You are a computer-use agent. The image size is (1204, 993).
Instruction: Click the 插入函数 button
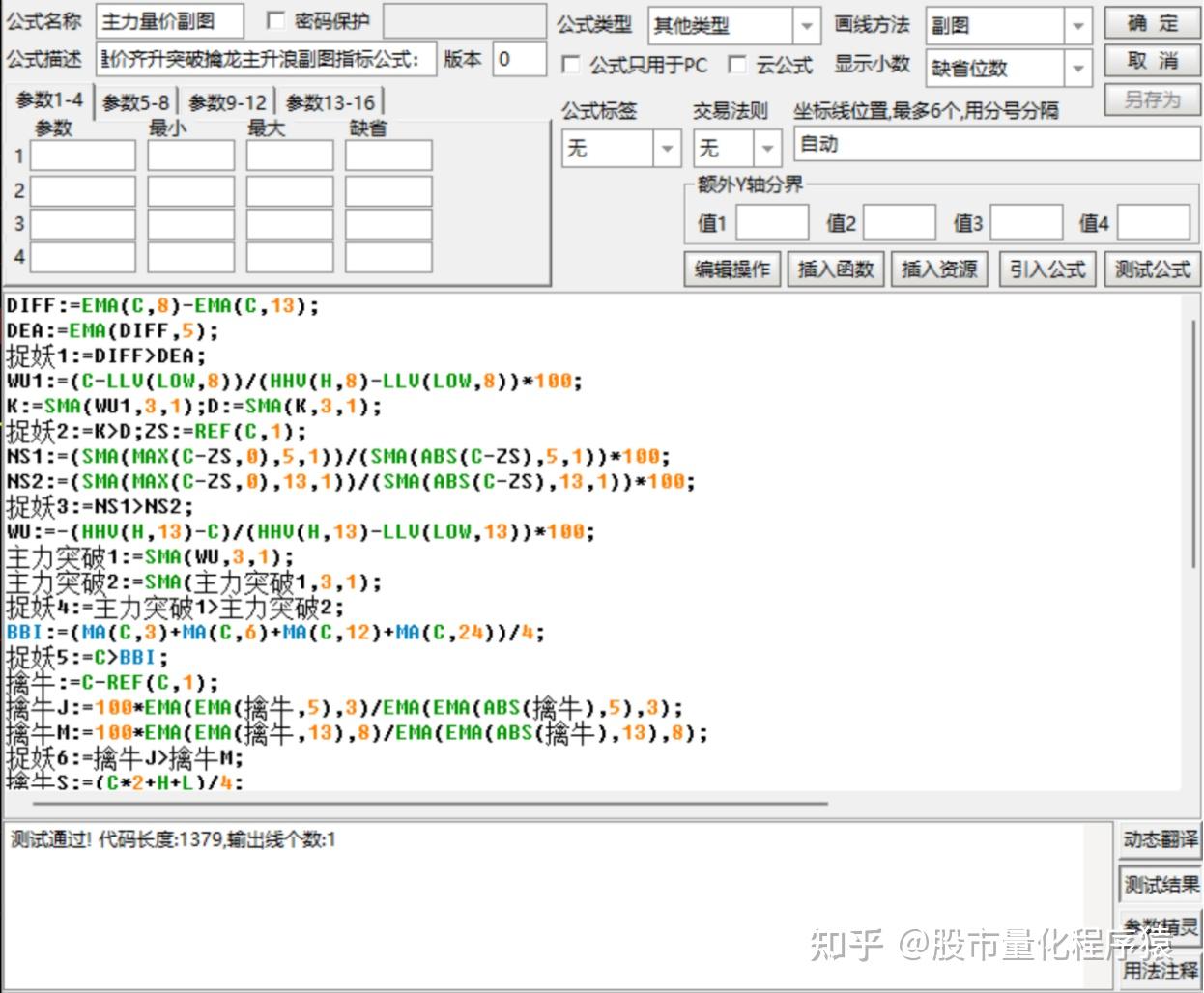pyautogui.click(x=836, y=269)
